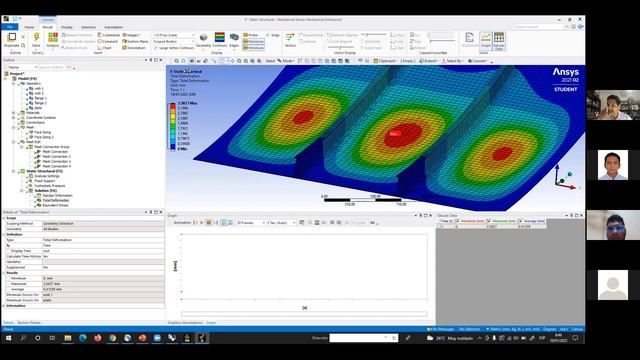Open File Explorer from the taskbar
This screenshot has height=360, width=640.
click(67, 338)
